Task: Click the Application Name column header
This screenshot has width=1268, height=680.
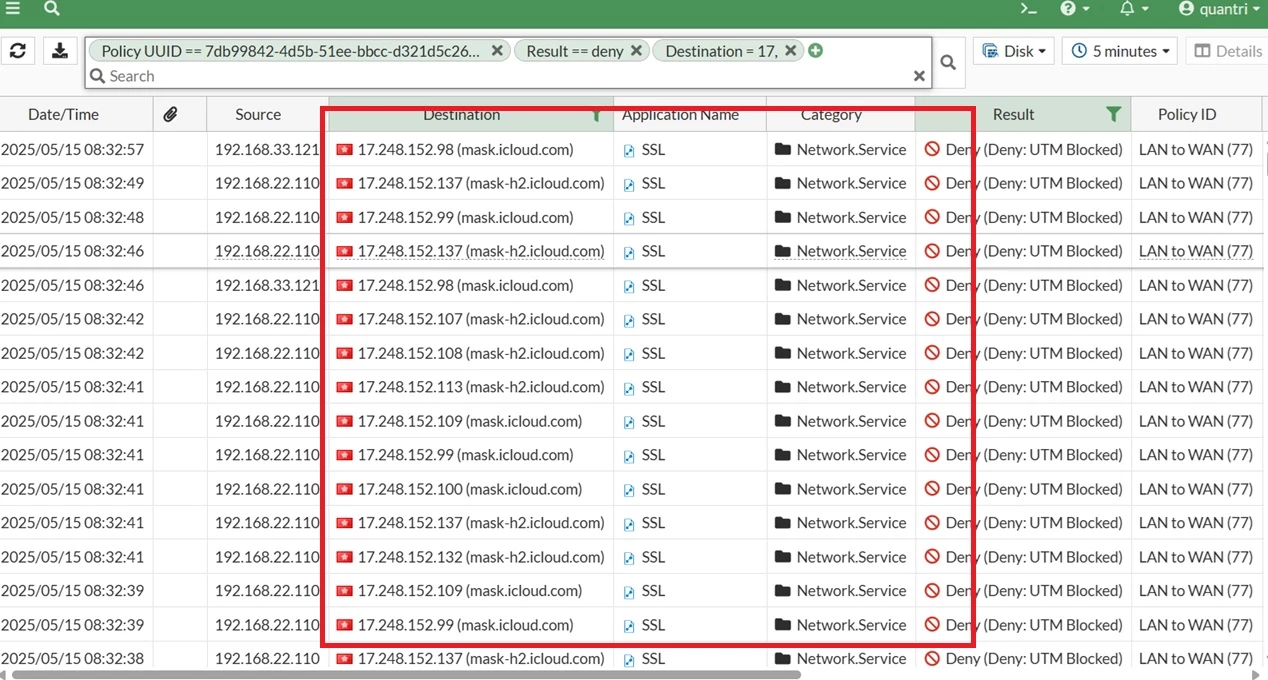Action: tap(680, 114)
